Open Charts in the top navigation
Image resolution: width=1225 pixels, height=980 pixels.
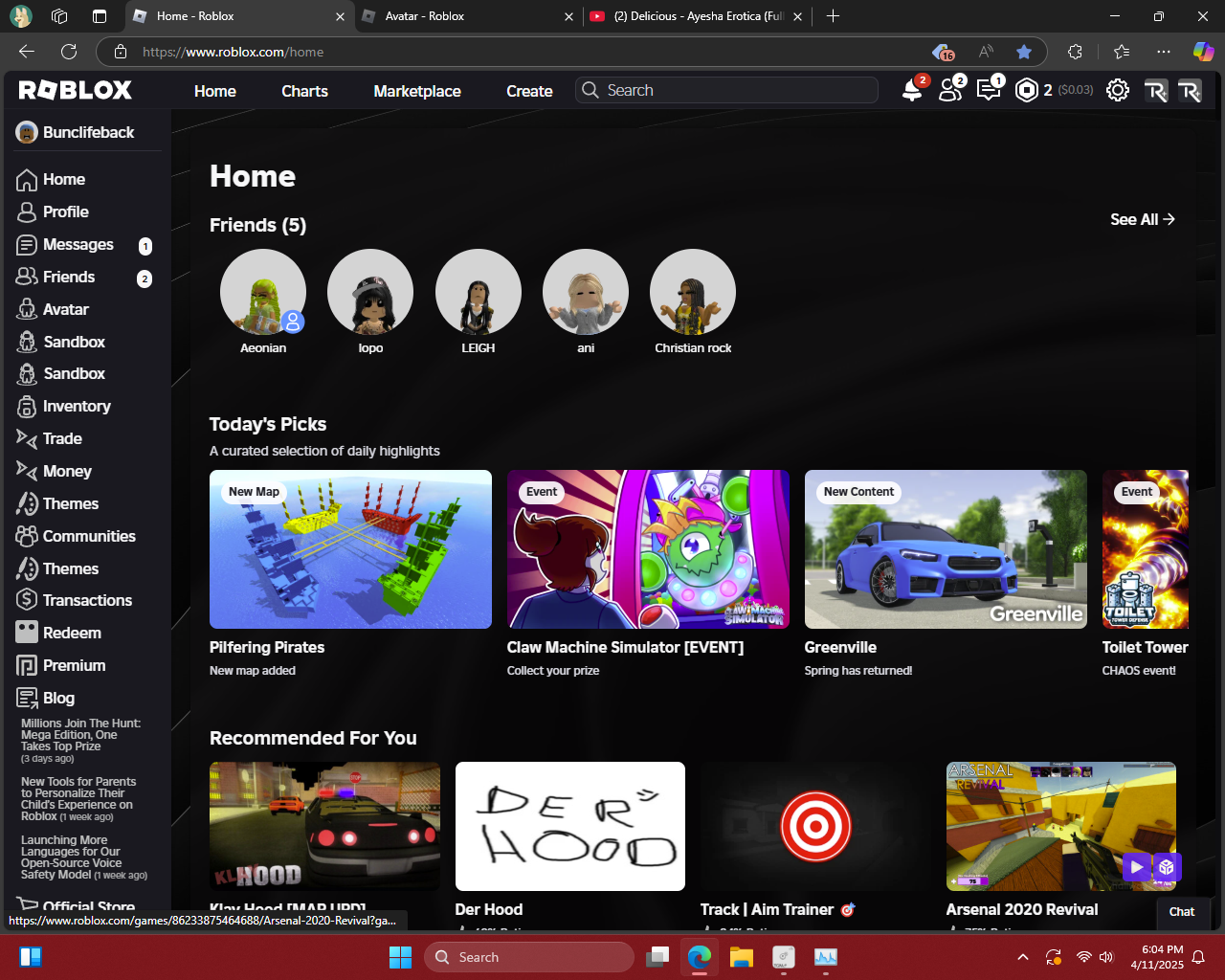(304, 91)
